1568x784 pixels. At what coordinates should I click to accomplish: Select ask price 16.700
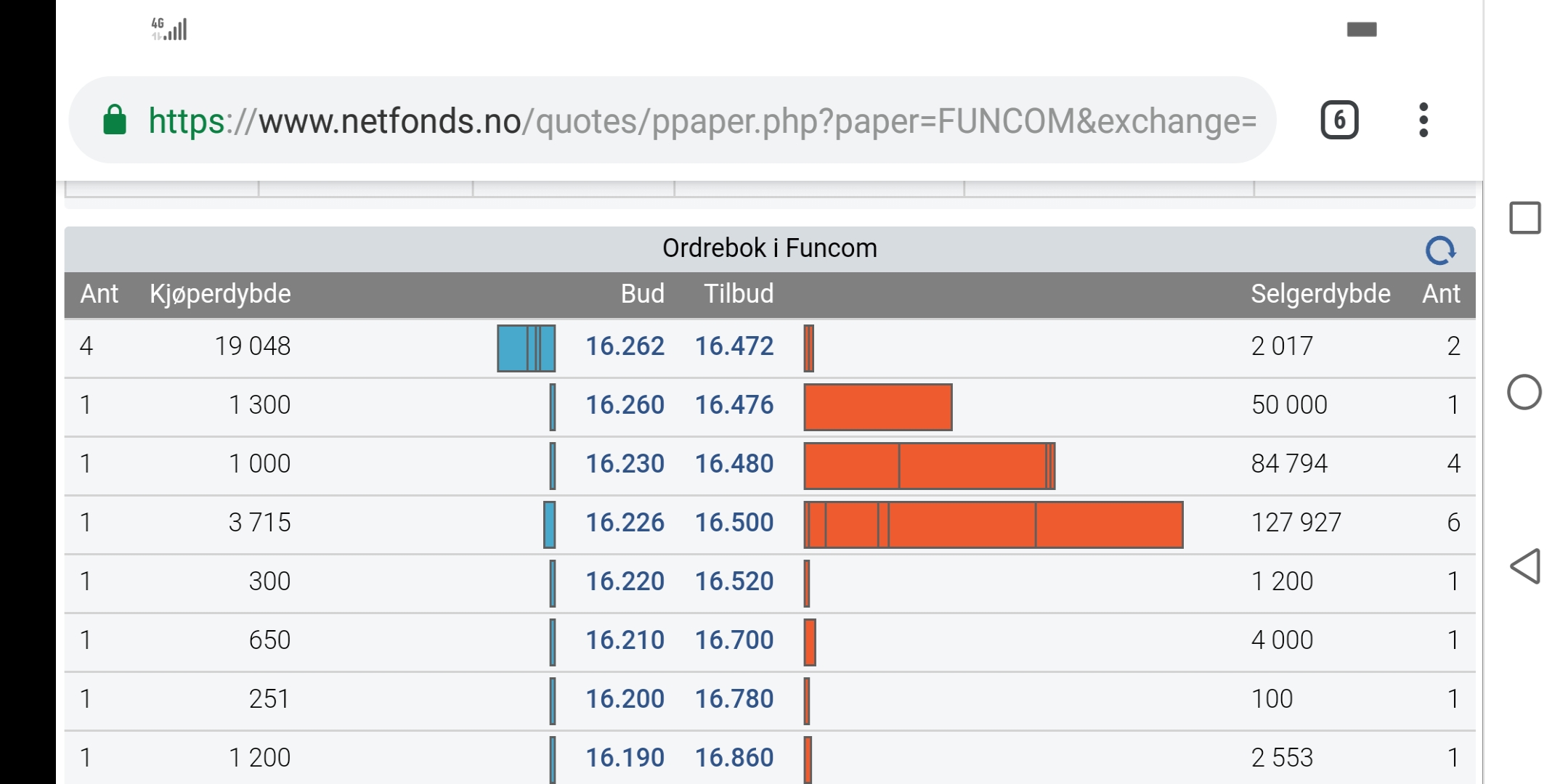pos(734,640)
